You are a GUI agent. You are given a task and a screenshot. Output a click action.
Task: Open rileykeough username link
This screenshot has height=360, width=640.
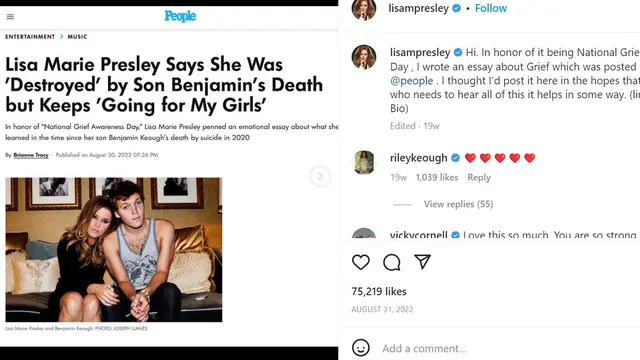click(x=418, y=158)
